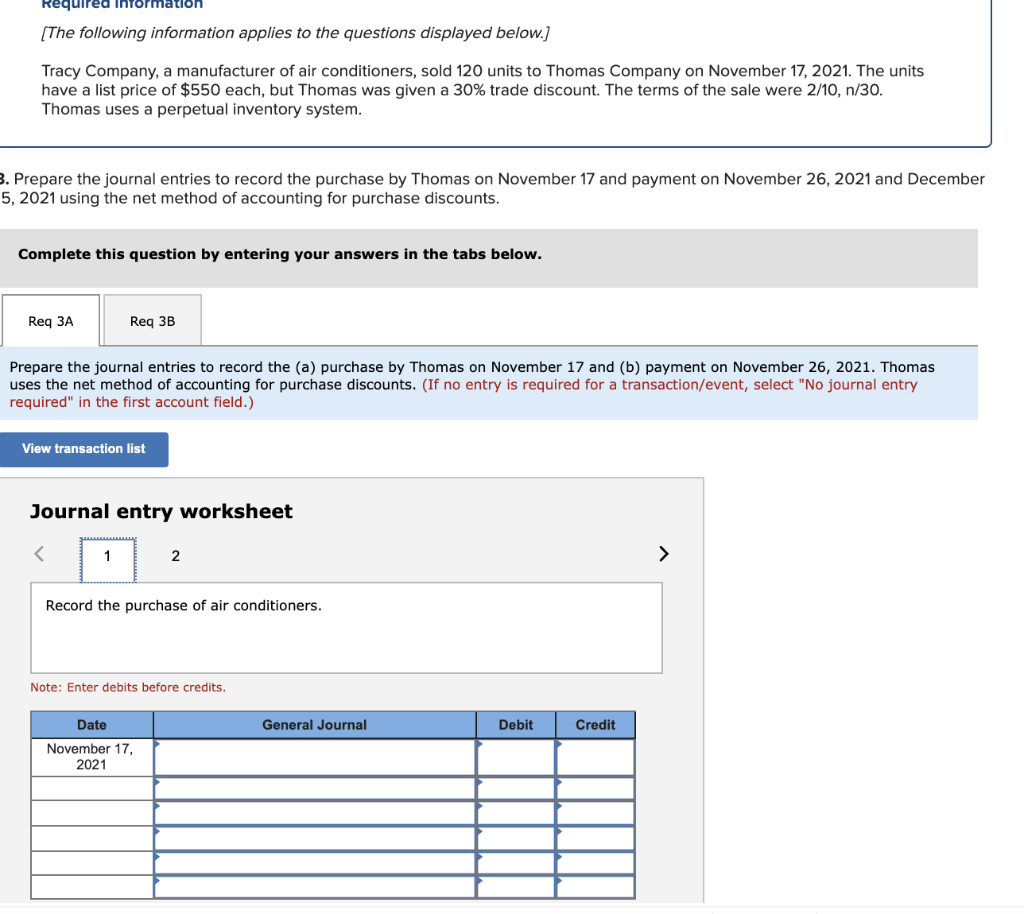Click Credit field in fifth row
The width and height of the screenshot is (1024, 914).
pyautogui.click(x=595, y=862)
